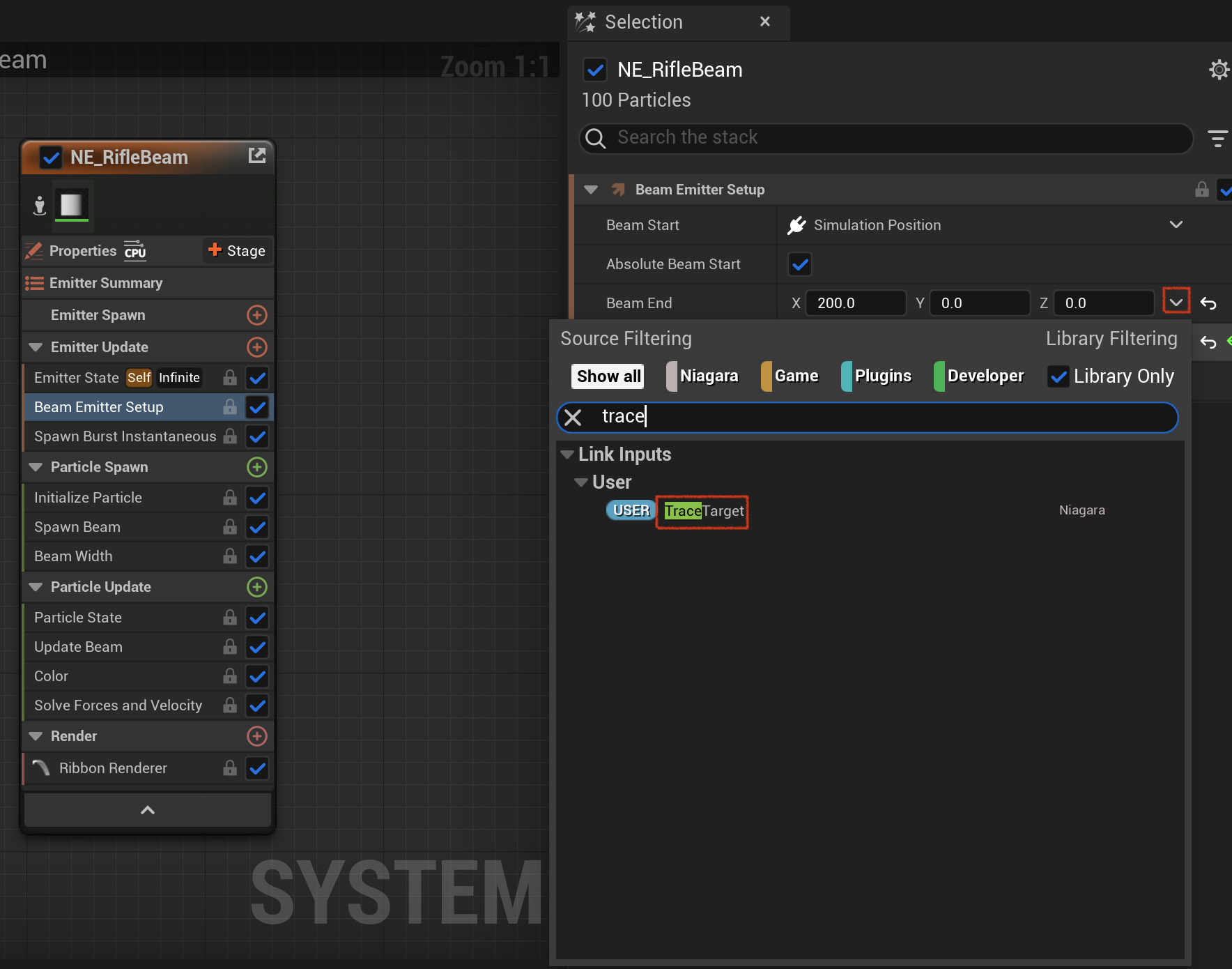Collapse the Particle Spawn group
1232x969 pixels.
(36, 467)
